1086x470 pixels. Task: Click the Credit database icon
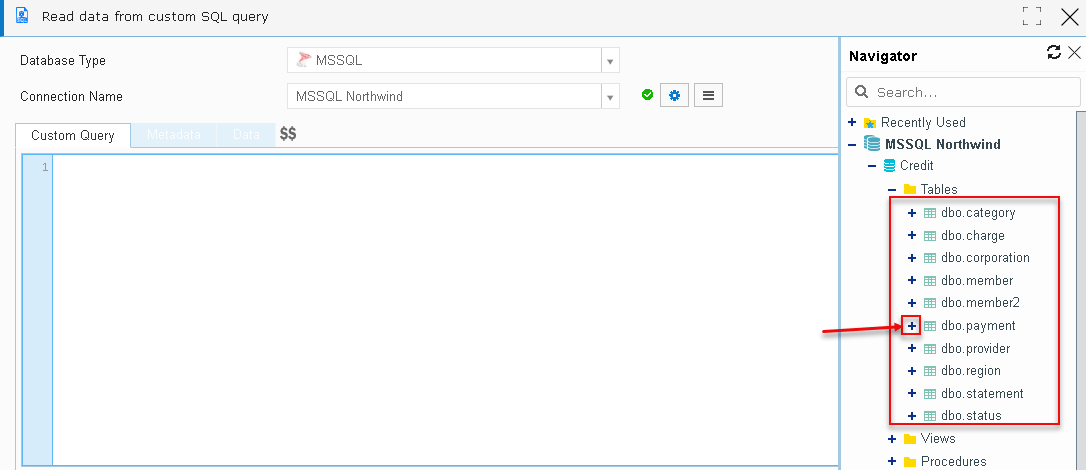point(889,166)
